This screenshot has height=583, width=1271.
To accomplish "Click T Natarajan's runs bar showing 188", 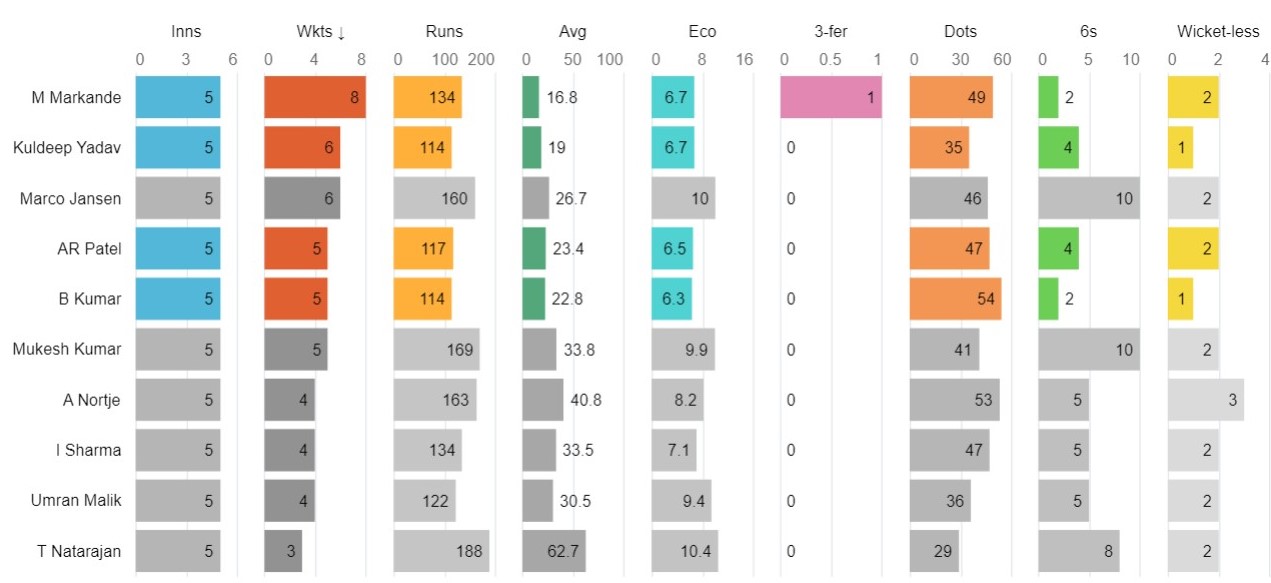I will point(441,551).
